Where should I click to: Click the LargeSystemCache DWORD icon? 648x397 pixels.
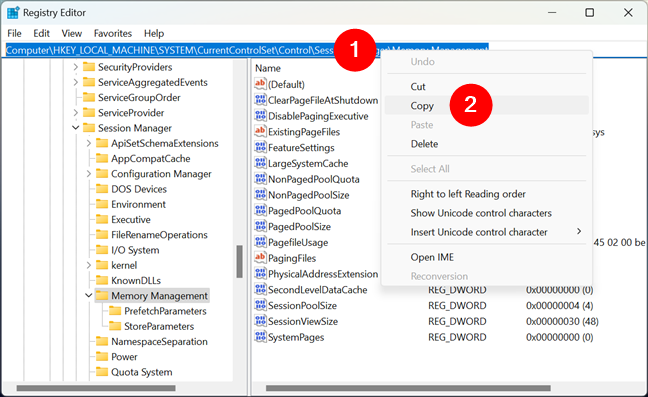pos(260,163)
